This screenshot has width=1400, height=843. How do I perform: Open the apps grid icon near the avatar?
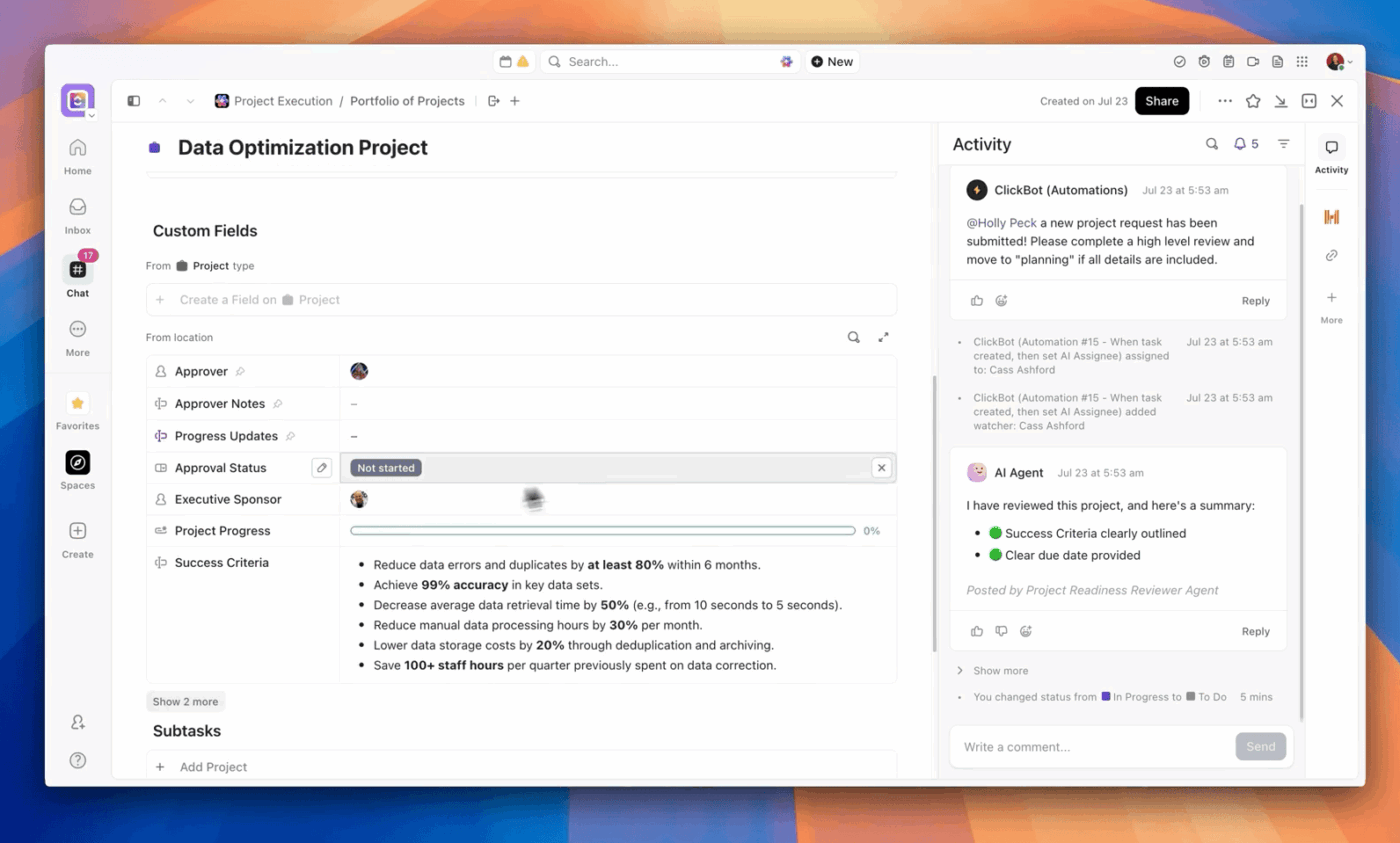(x=1302, y=61)
